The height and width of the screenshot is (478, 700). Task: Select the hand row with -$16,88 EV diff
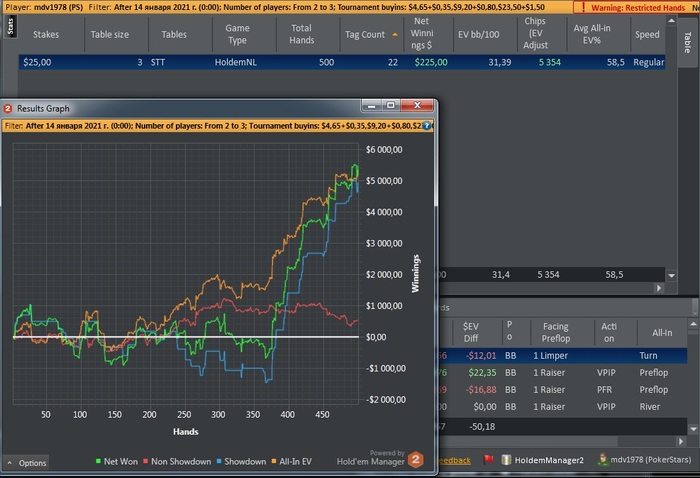[x=563, y=390]
